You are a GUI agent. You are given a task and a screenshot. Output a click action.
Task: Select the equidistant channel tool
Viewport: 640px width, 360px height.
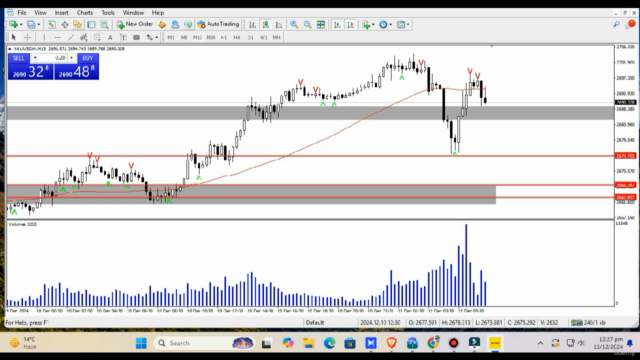coord(84,37)
